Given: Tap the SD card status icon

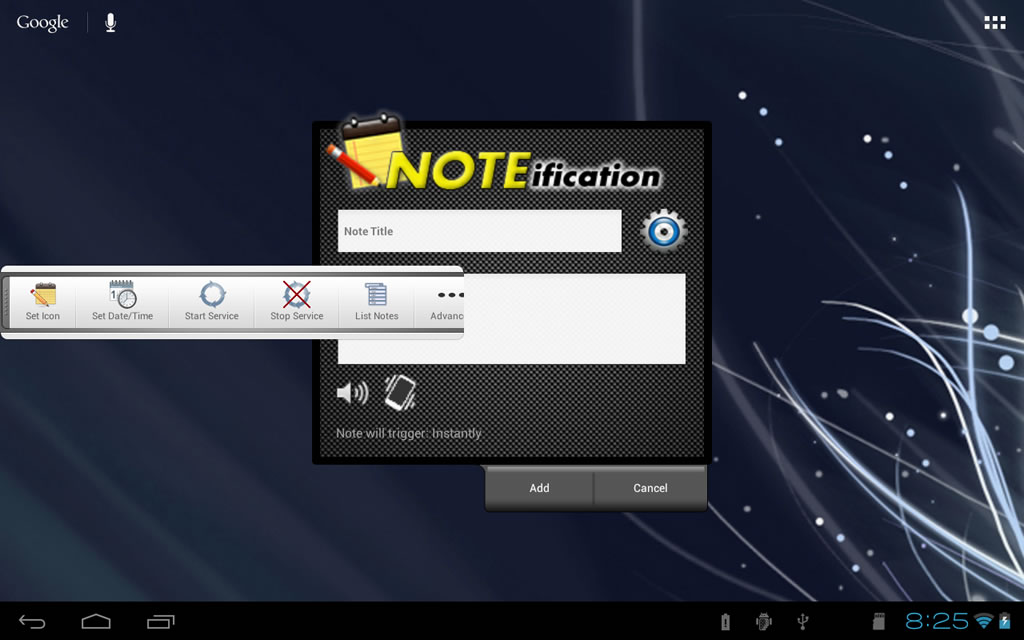Looking at the screenshot, I should (x=879, y=622).
